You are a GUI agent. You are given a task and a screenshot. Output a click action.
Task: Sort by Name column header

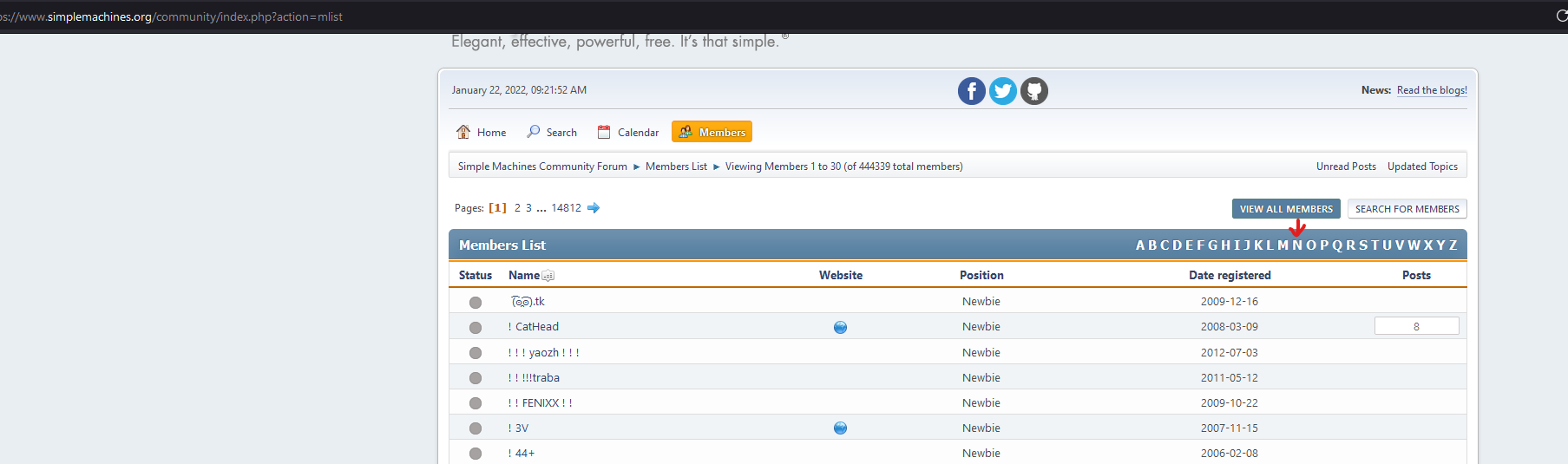pos(524,275)
